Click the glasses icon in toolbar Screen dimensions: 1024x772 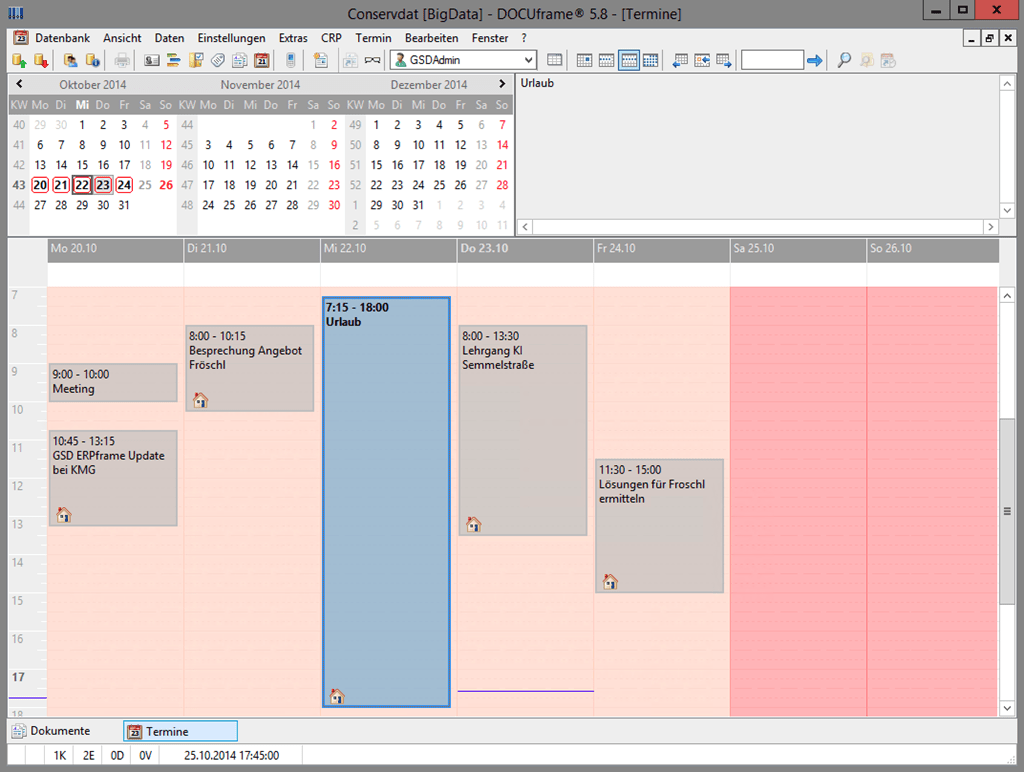point(372,60)
